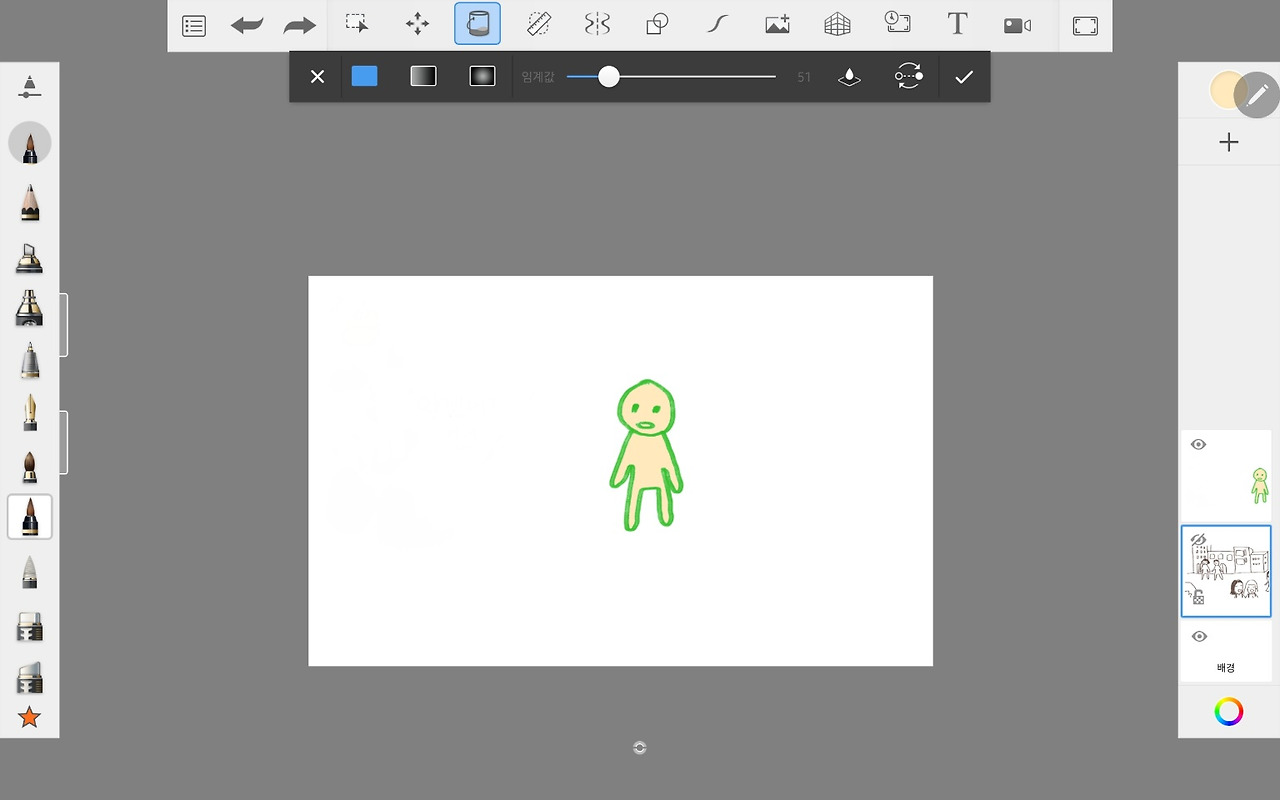Hide the 배경 background layer
The height and width of the screenshot is (800, 1280).
pyautogui.click(x=1198, y=636)
